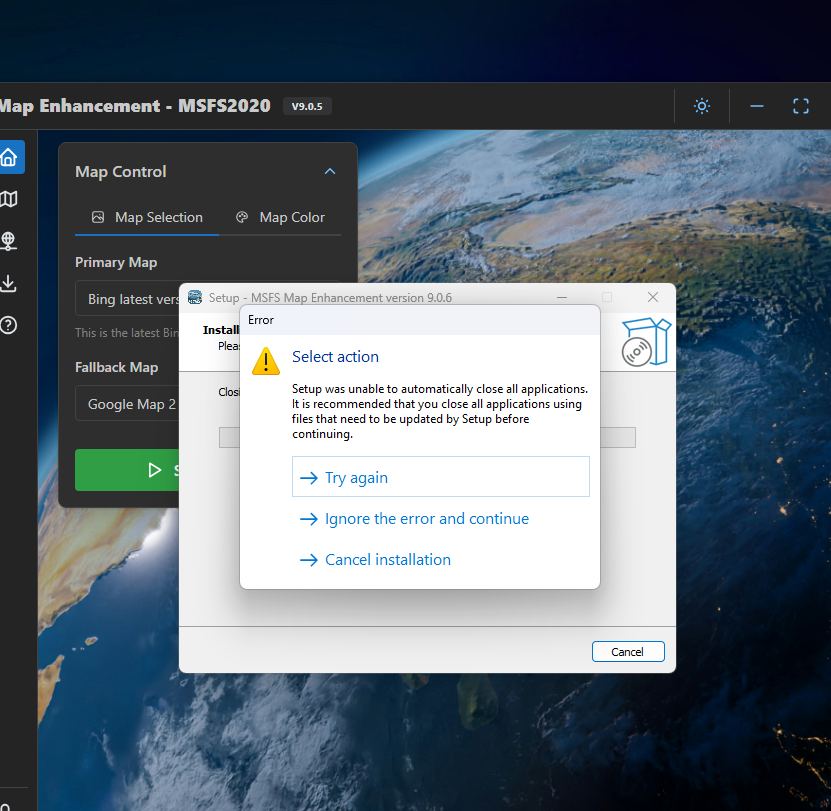The height and width of the screenshot is (811, 831).
Task: Click the download sidebar icon
Action: [x=9, y=283]
